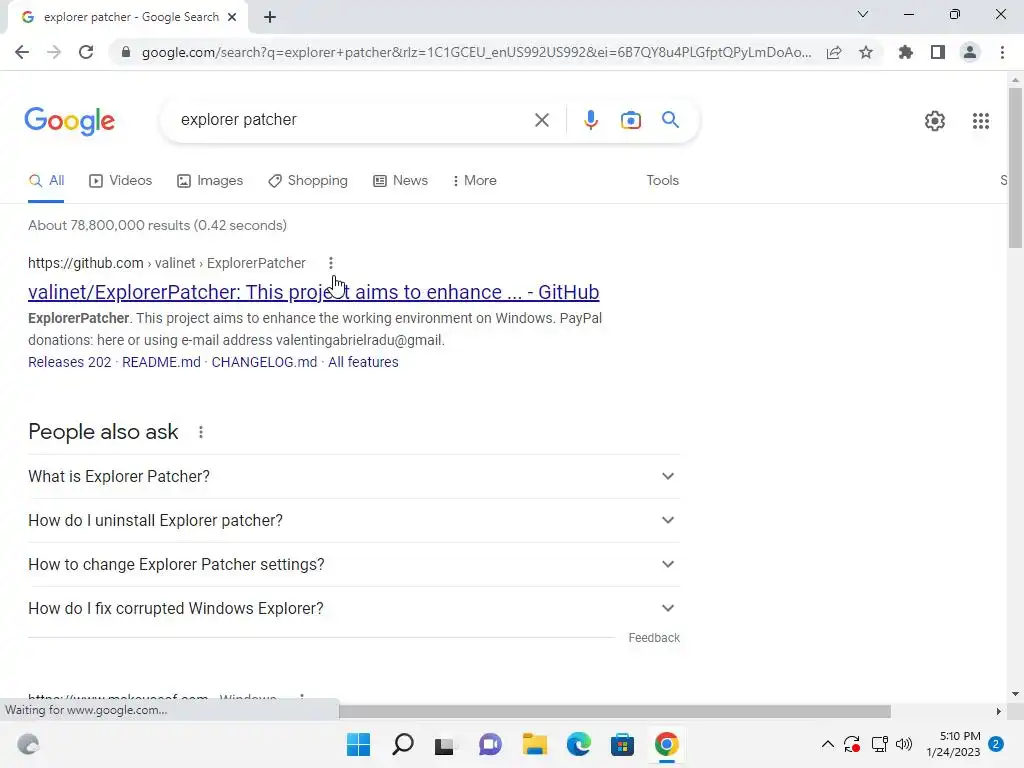Viewport: 1024px width, 768px height.
Task: Open the Windows Start menu
Action: click(x=358, y=744)
